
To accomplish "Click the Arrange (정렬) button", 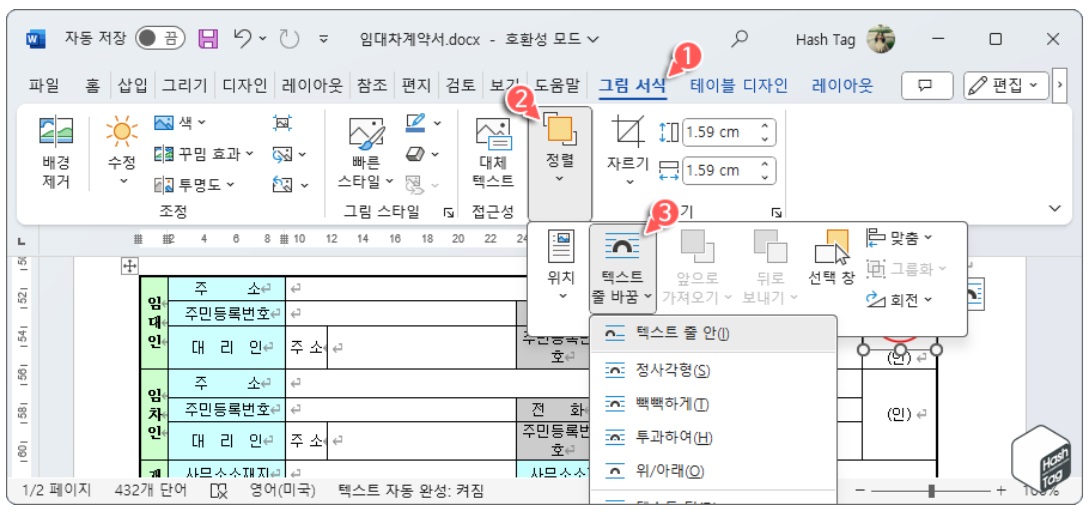I will point(560,163).
